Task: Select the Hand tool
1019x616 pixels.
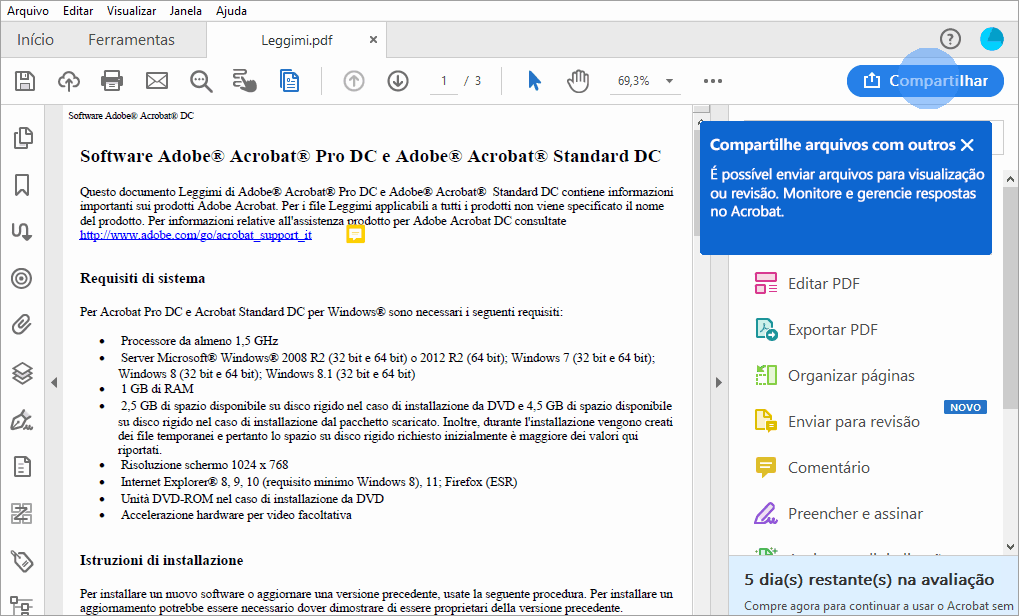Action: point(578,81)
